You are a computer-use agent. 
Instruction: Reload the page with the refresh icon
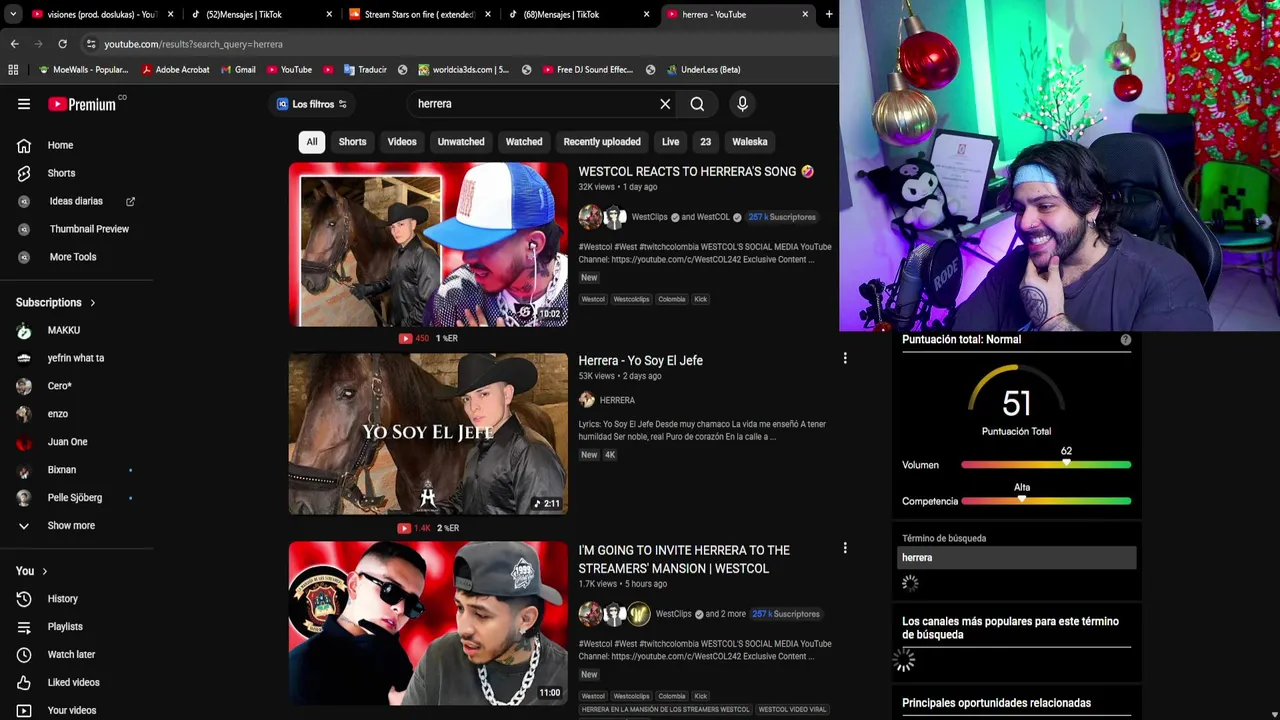pyautogui.click(x=62, y=44)
